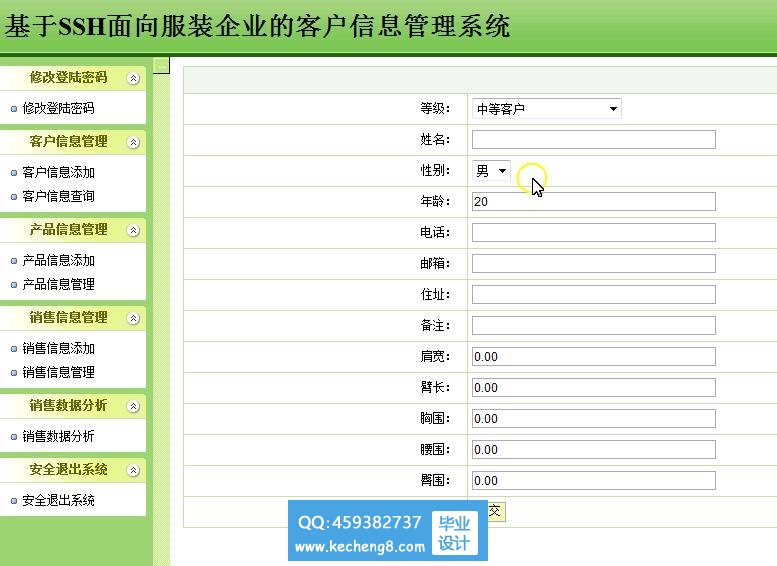Click the 客户信息管理 section header
Image resolution: width=777 pixels, height=566 pixels.
pos(73,142)
